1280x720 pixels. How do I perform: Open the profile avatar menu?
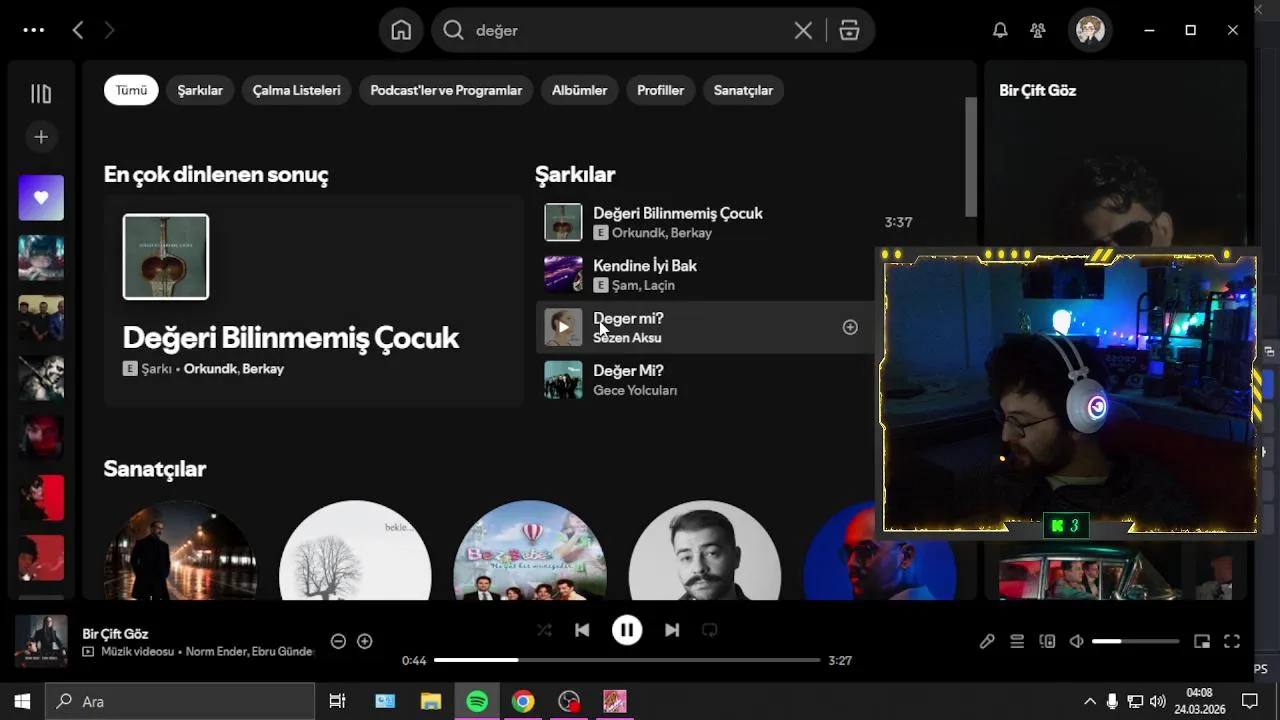(x=1090, y=30)
